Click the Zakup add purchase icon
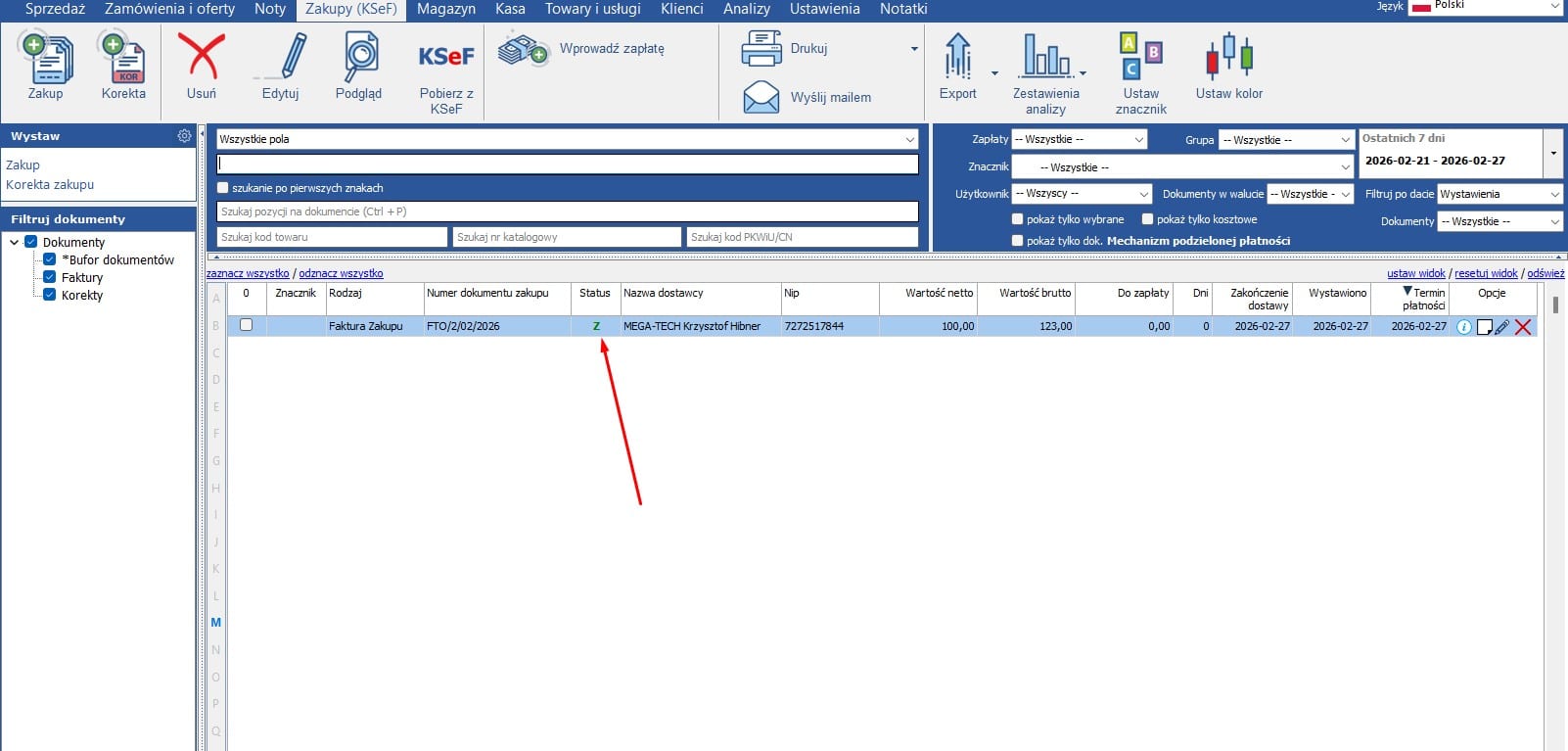The height and width of the screenshot is (751, 1568). click(46, 59)
